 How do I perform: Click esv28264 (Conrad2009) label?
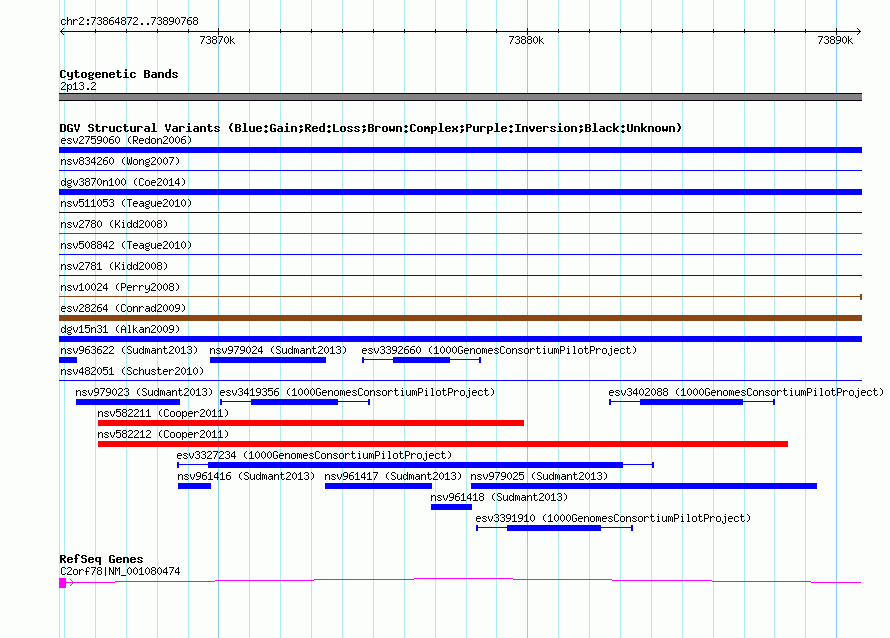pyautogui.click(x=123, y=308)
